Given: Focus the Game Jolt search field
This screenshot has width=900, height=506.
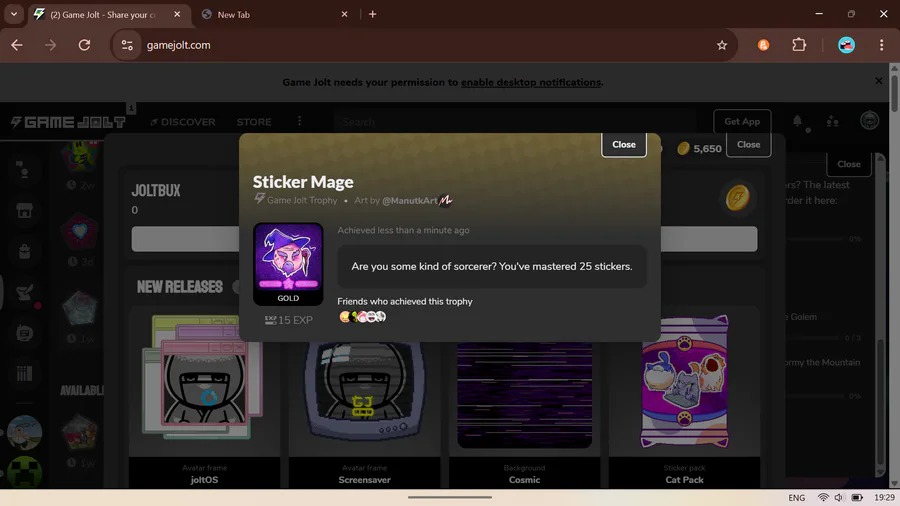Looking at the screenshot, I should (517, 122).
